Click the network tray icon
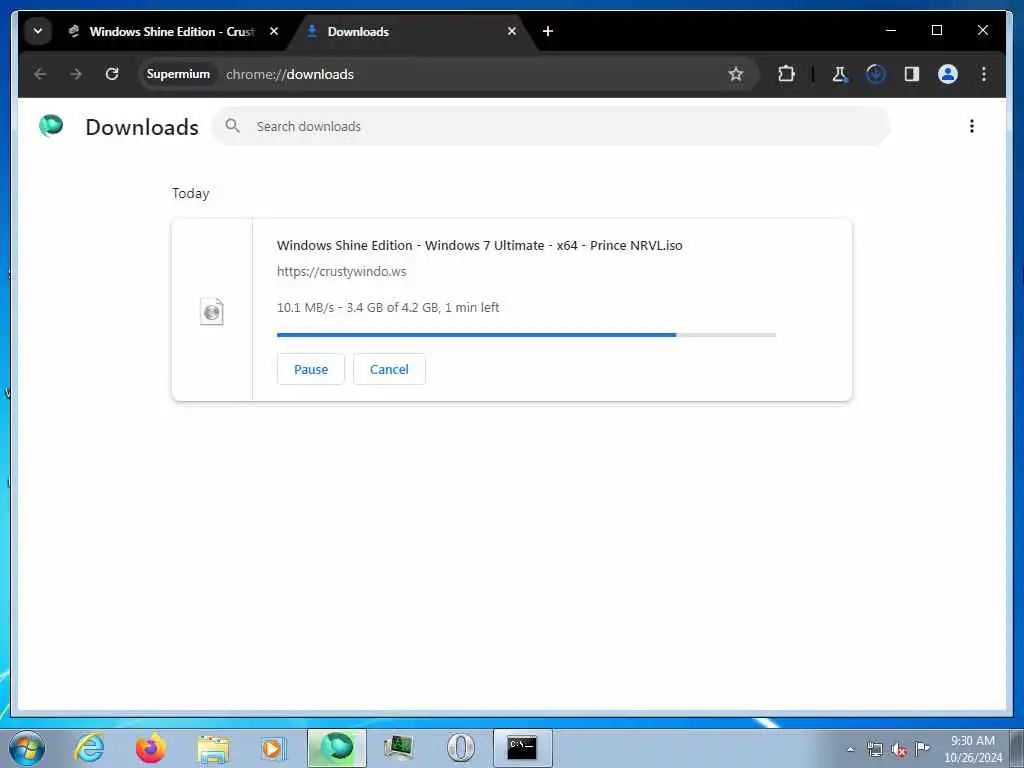1024x768 pixels. [875, 749]
